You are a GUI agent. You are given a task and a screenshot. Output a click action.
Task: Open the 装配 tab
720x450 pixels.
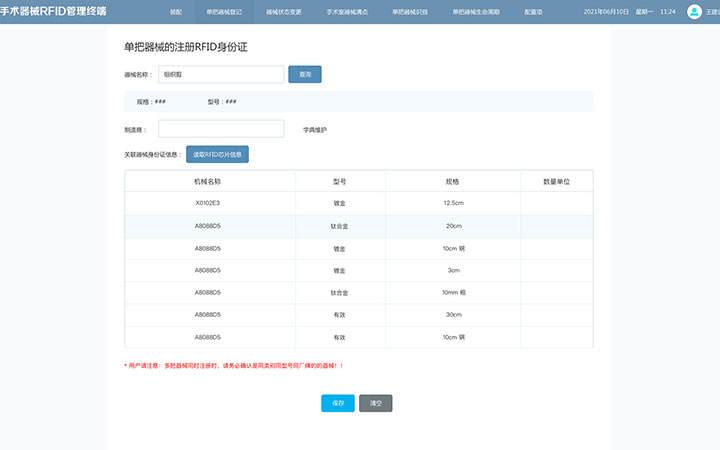click(x=177, y=12)
